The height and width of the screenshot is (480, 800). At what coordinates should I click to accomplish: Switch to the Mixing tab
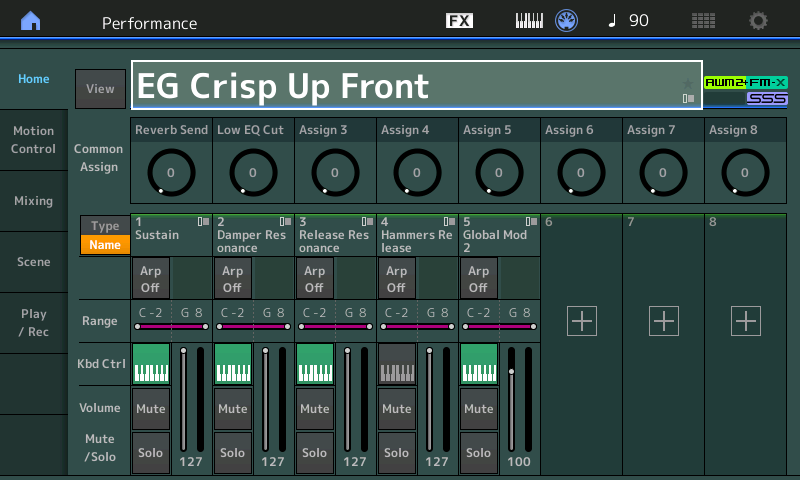34,201
